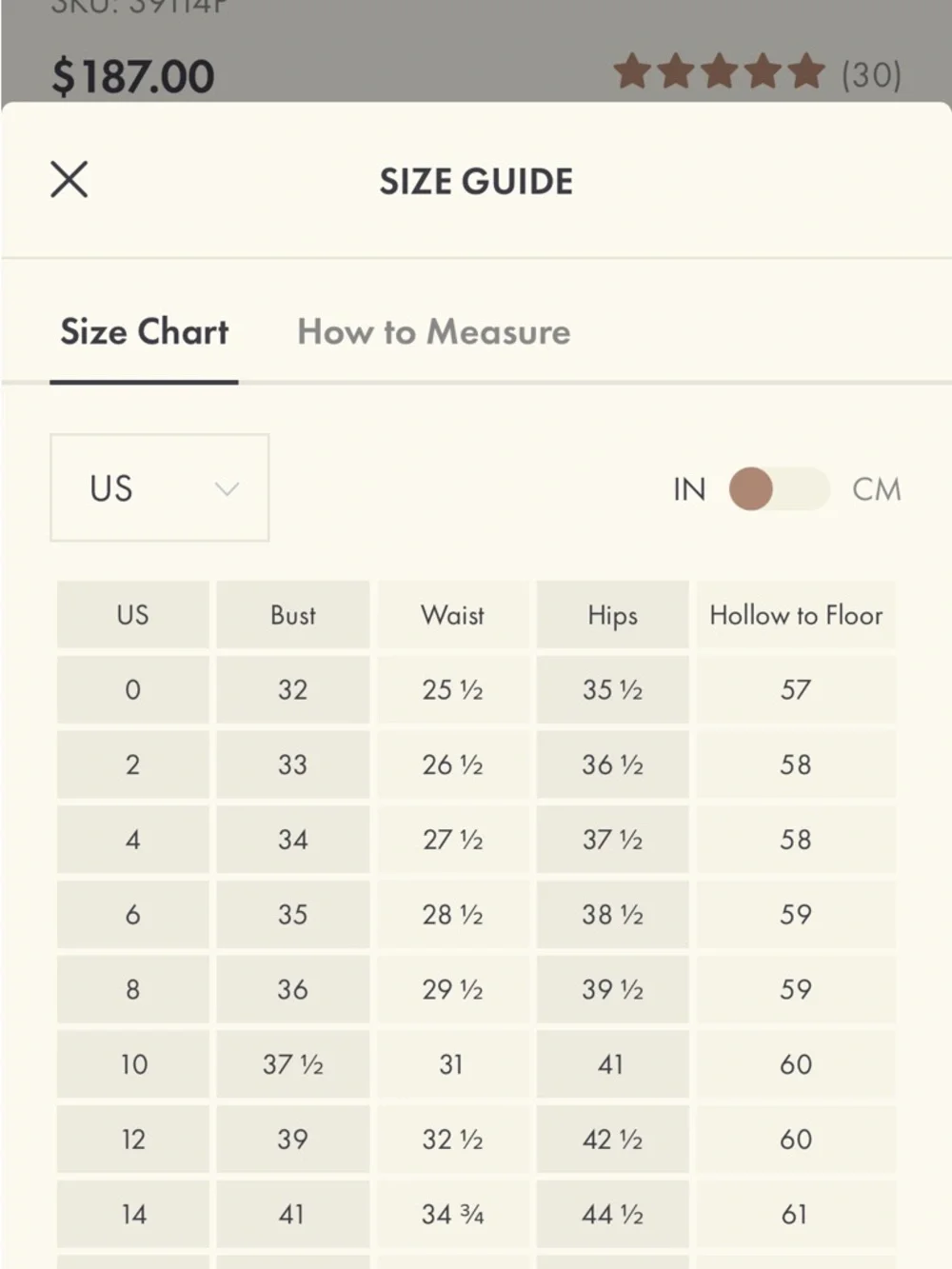This screenshot has width=952, height=1269.
Task: Select the 37 ½ bust measurement cell
Action: tap(292, 1064)
